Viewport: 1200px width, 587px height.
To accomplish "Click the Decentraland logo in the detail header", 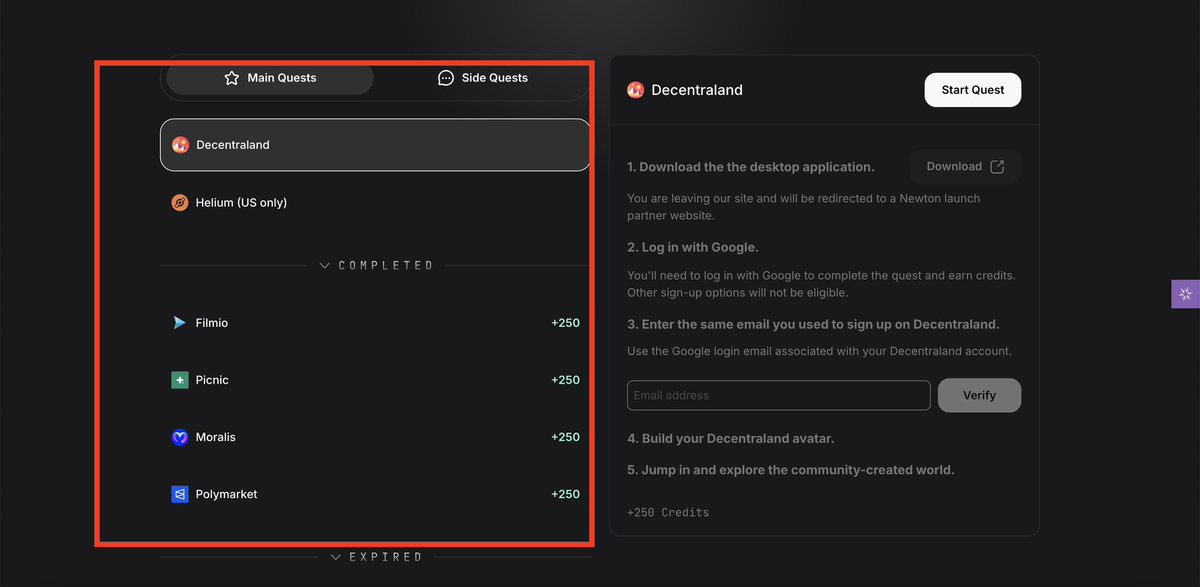I will click(x=635, y=90).
